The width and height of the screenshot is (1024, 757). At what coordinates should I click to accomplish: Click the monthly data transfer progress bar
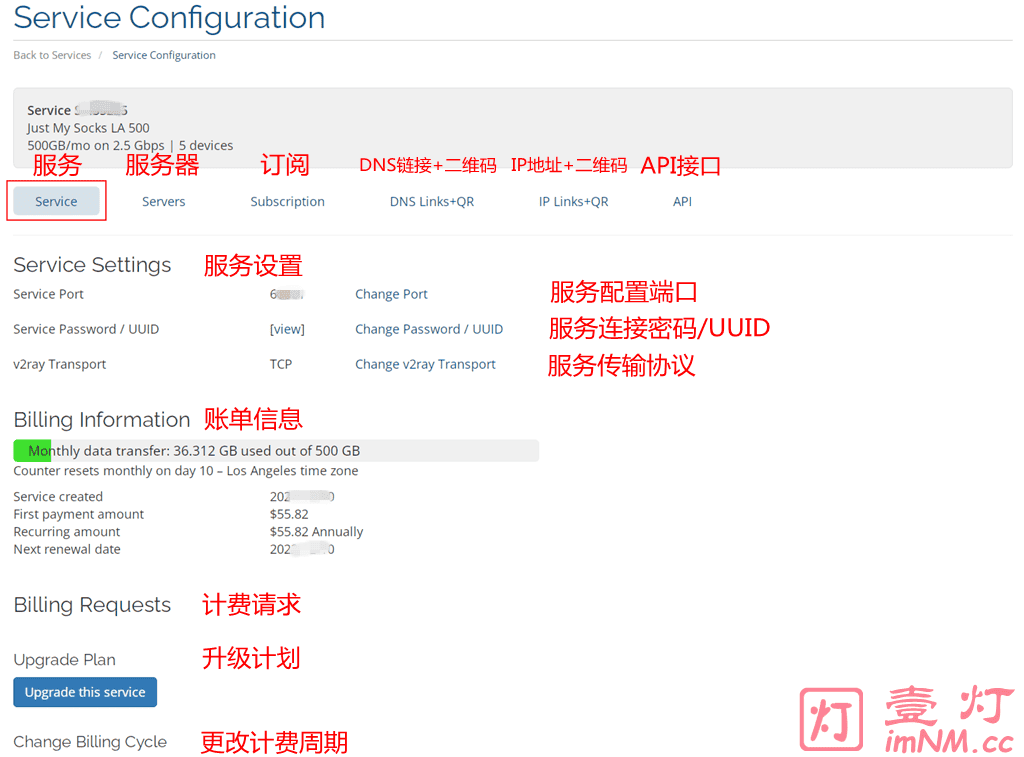pos(276,451)
